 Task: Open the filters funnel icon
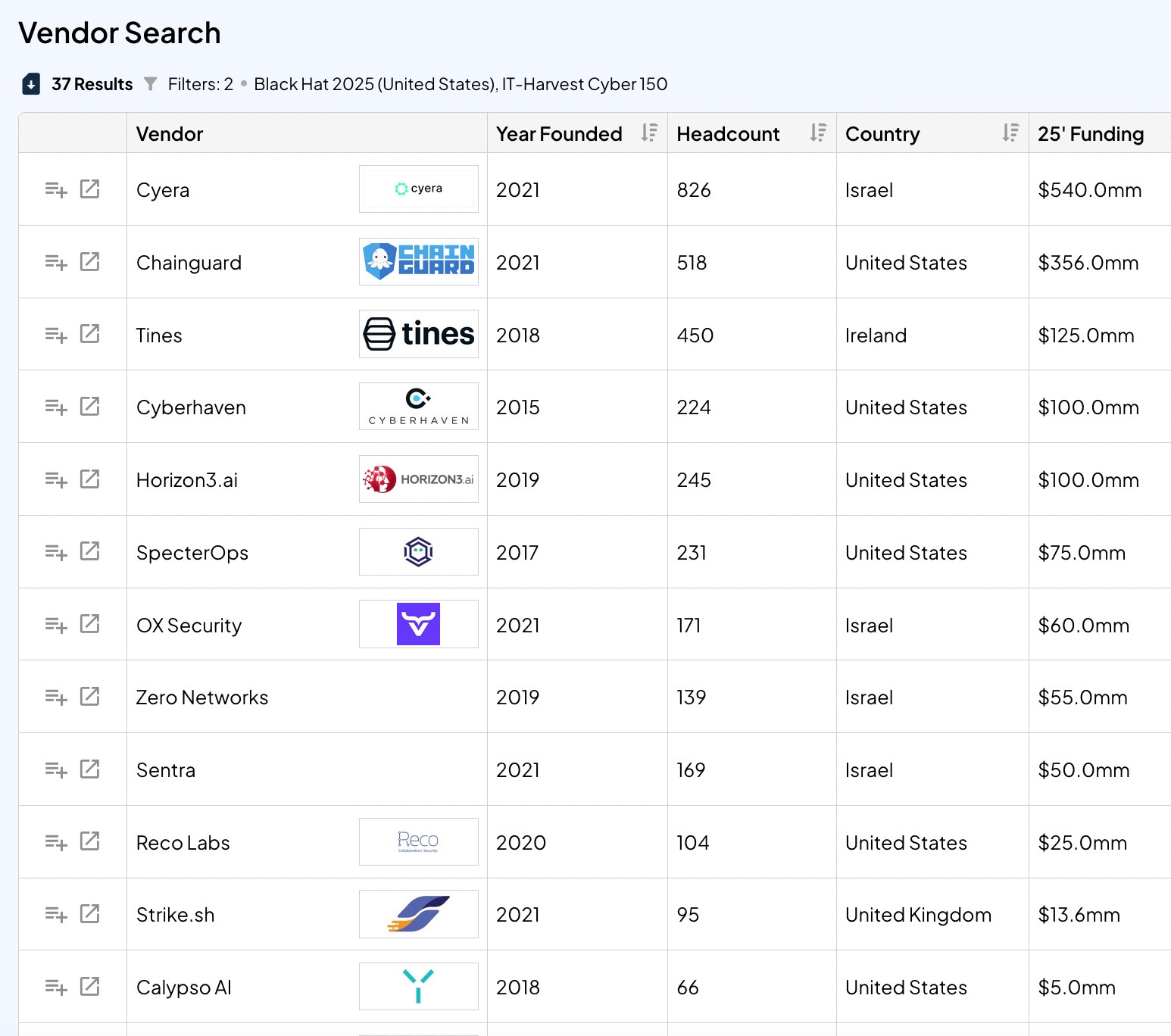coord(151,84)
